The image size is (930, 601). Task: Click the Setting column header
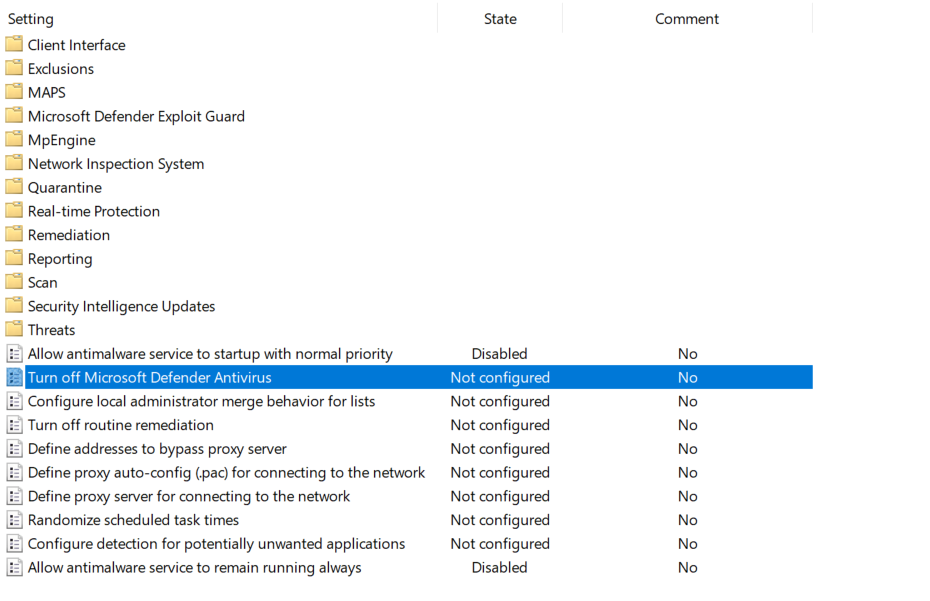click(30, 18)
